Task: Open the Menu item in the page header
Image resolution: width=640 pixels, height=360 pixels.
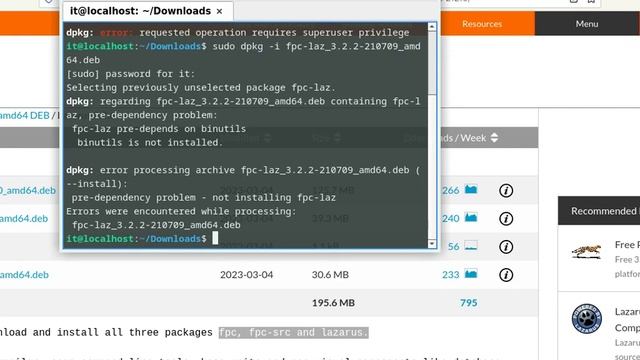Action: pos(587,24)
